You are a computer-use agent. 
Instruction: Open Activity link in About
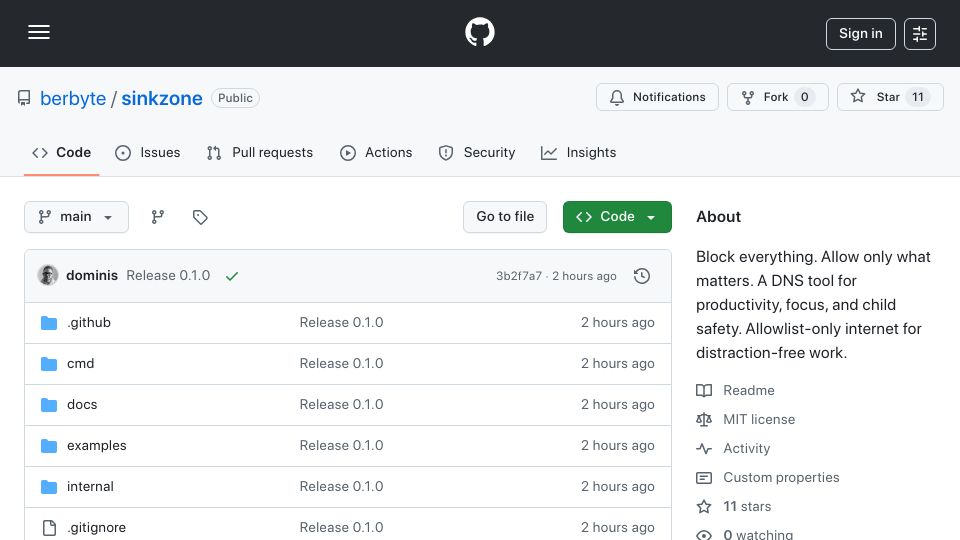point(746,449)
